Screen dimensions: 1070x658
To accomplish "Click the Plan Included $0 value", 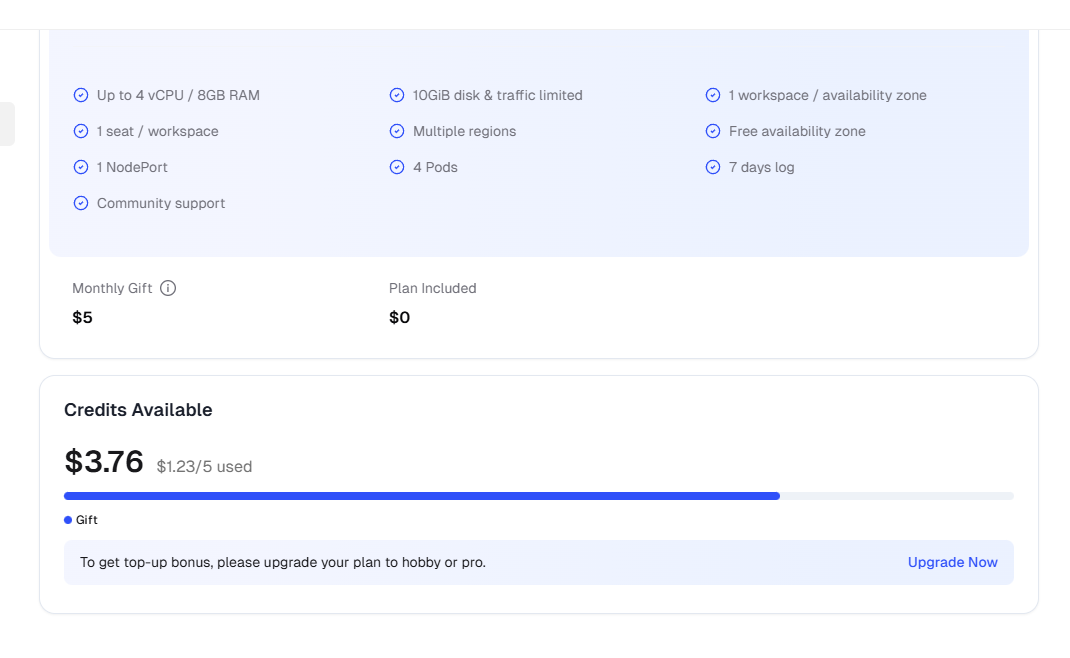I will click(x=399, y=318).
